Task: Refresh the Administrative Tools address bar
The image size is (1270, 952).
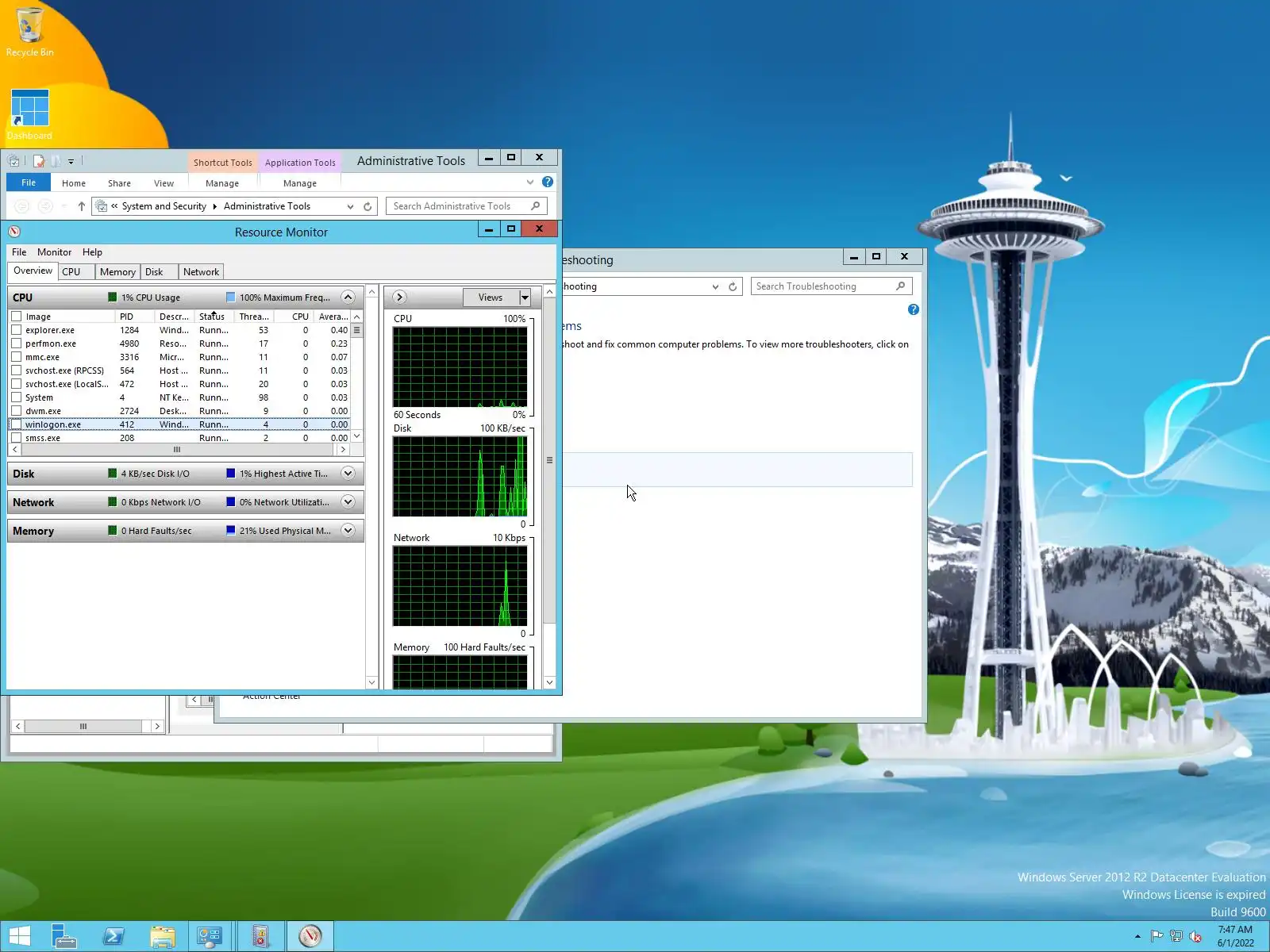Action: 368,206
